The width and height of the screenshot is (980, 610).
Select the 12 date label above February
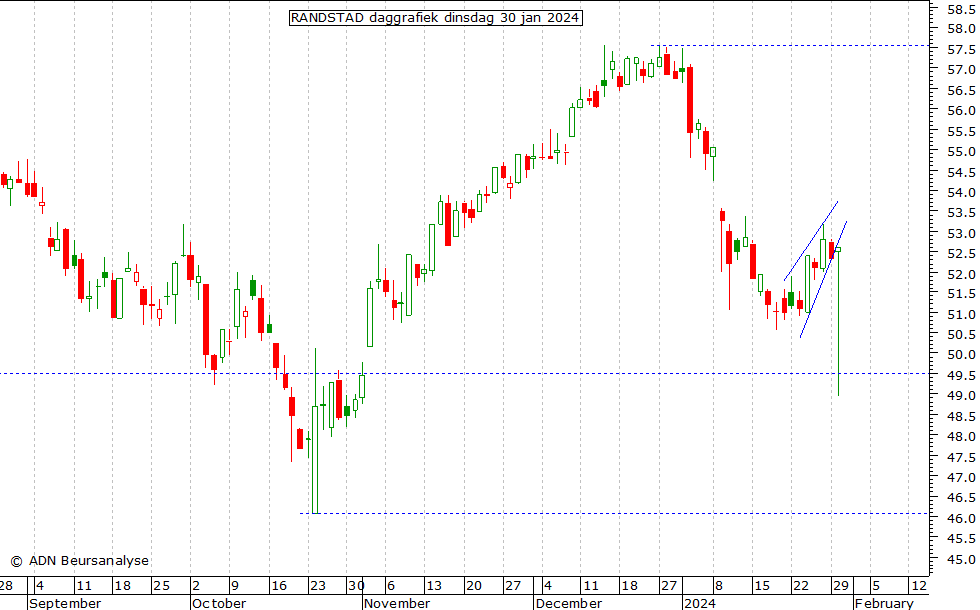point(919,586)
